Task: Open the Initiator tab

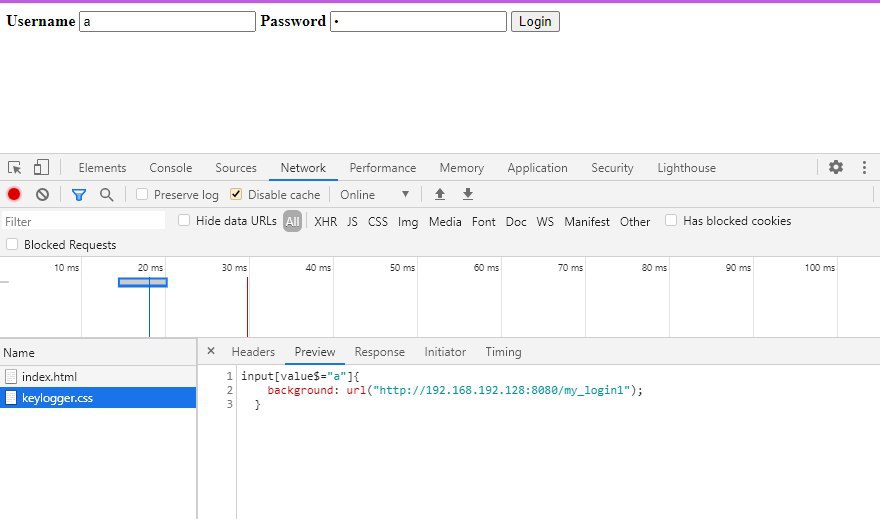Action: pyautogui.click(x=445, y=352)
